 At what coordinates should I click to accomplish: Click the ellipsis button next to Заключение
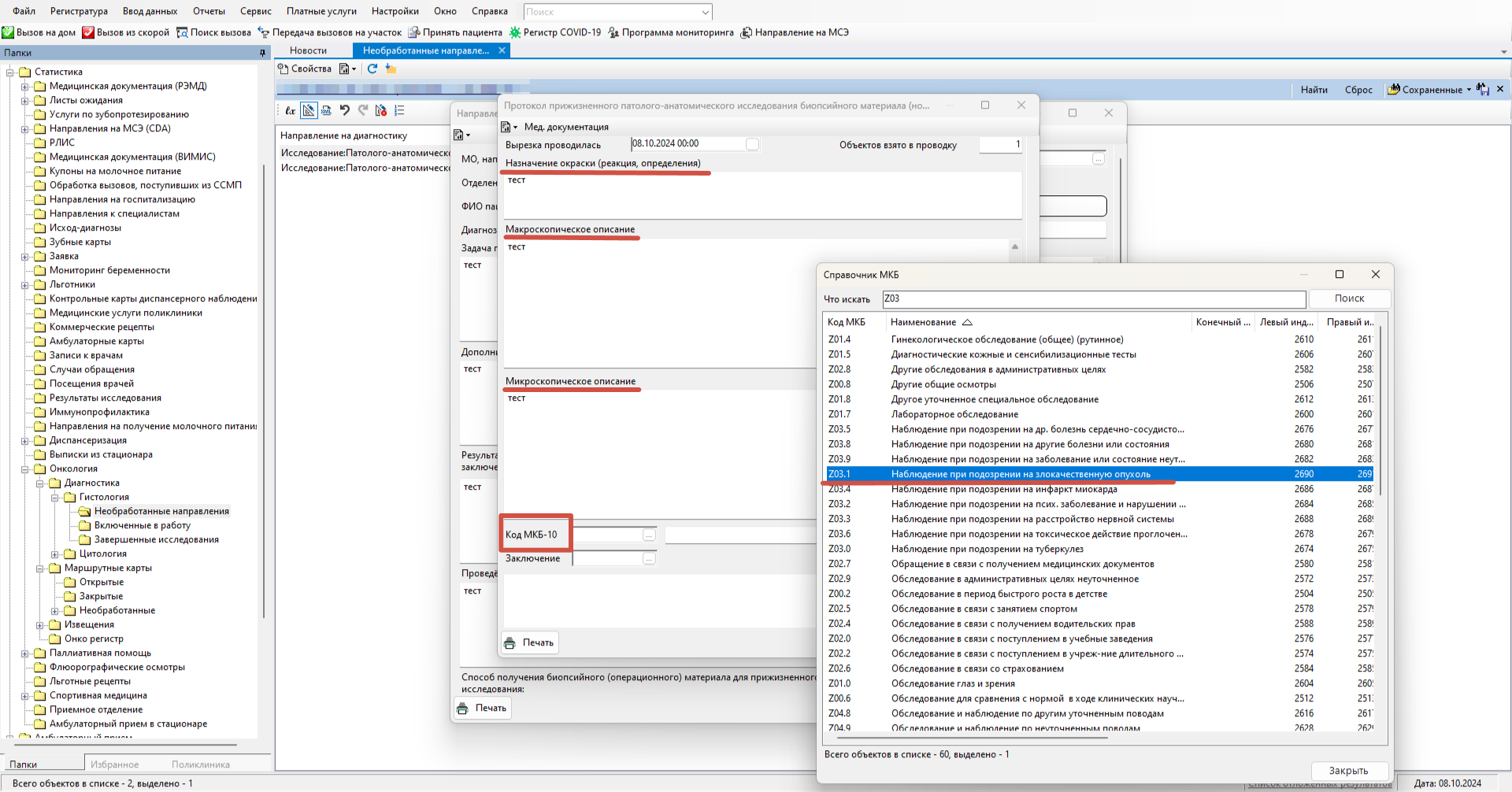pos(649,558)
